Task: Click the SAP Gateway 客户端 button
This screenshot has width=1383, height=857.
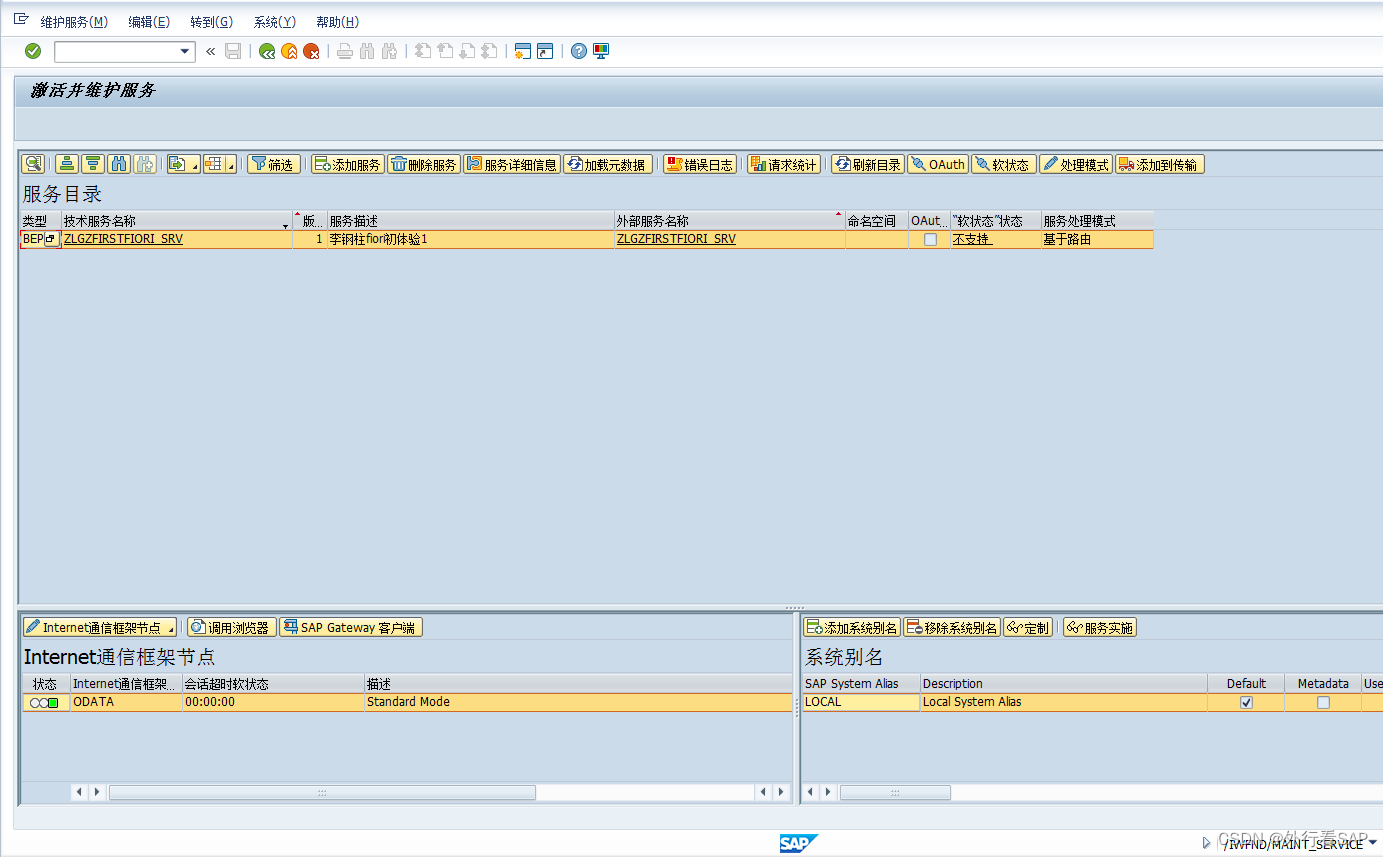Action: [351, 627]
